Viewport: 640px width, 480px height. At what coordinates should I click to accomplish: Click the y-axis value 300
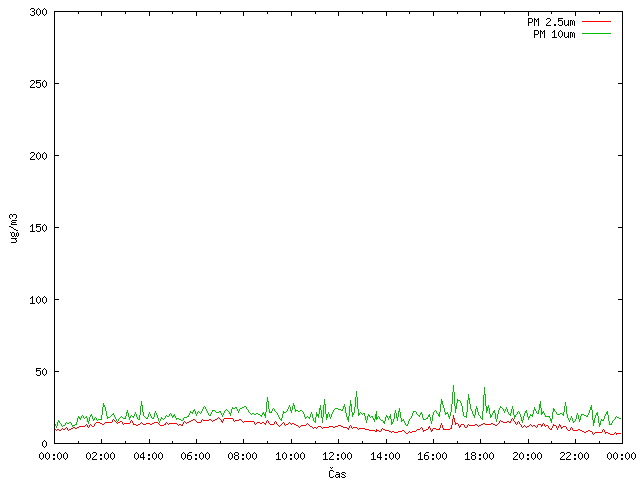coord(38,12)
